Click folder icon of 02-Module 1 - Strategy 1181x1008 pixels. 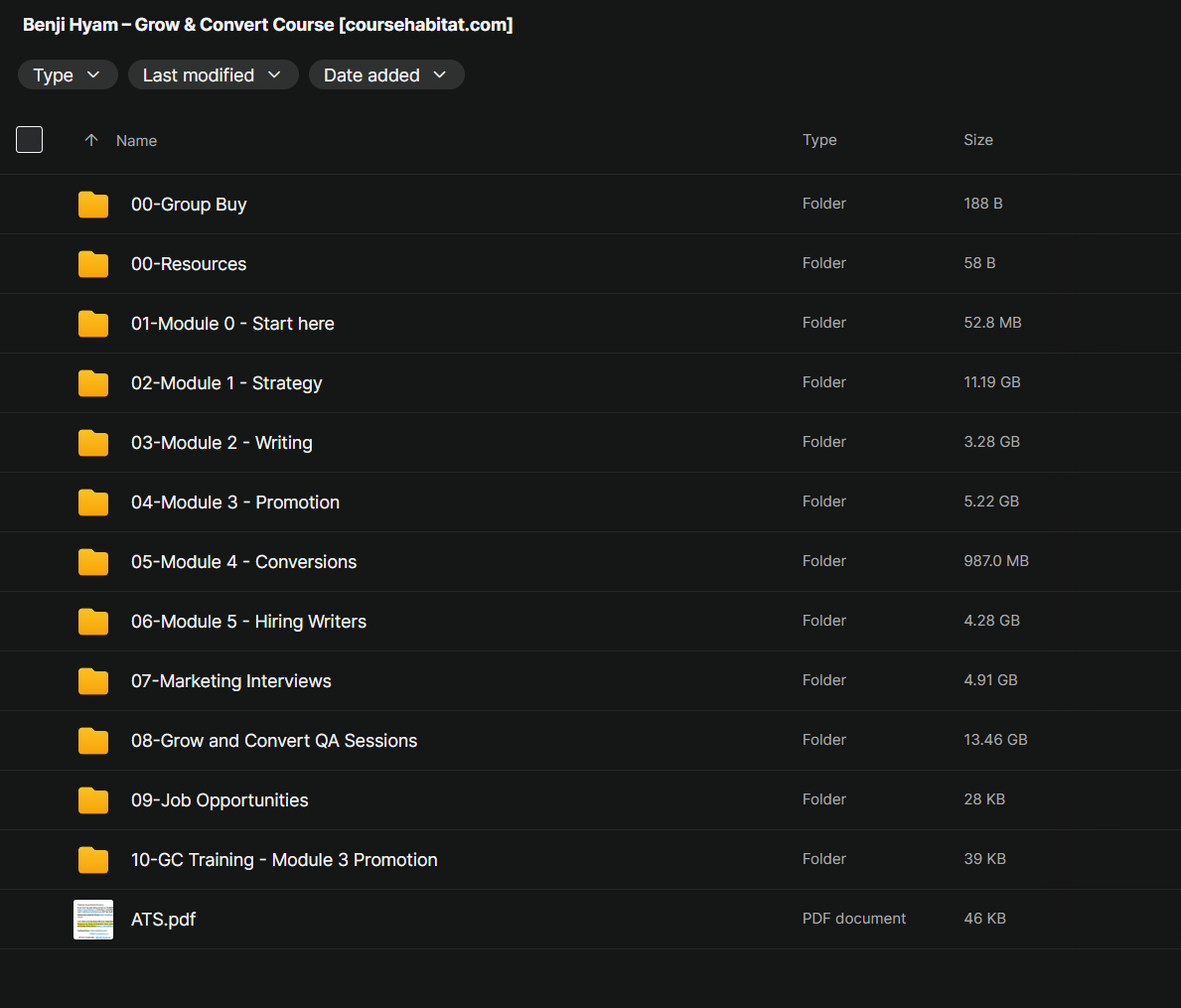(x=93, y=383)
